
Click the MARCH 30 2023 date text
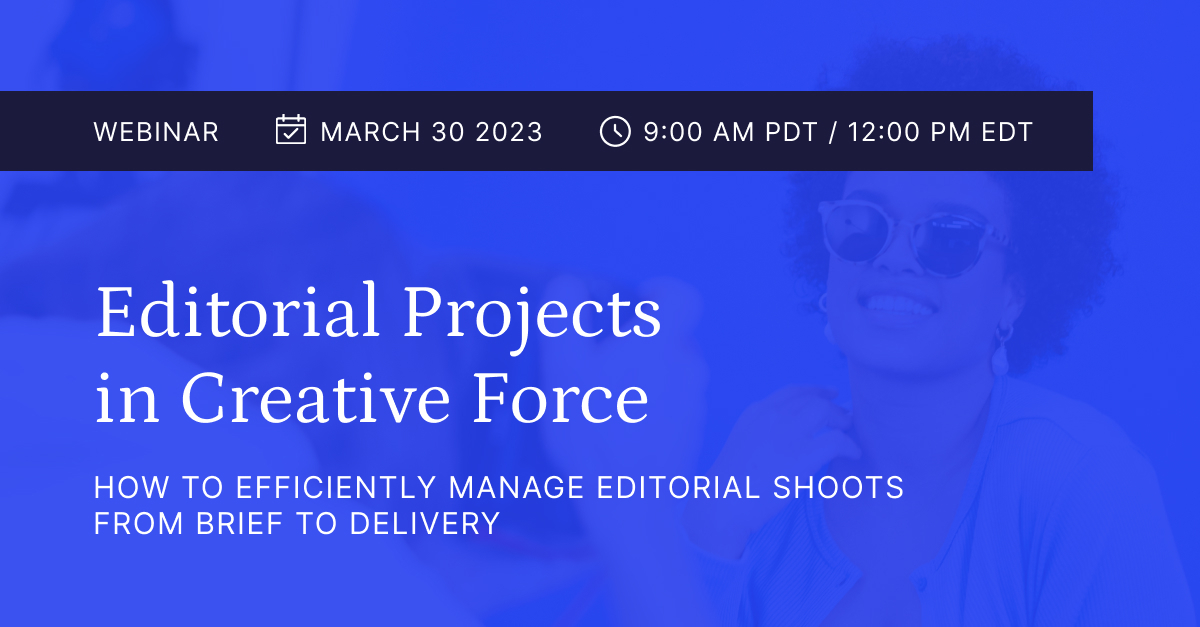tap(430, 131)
